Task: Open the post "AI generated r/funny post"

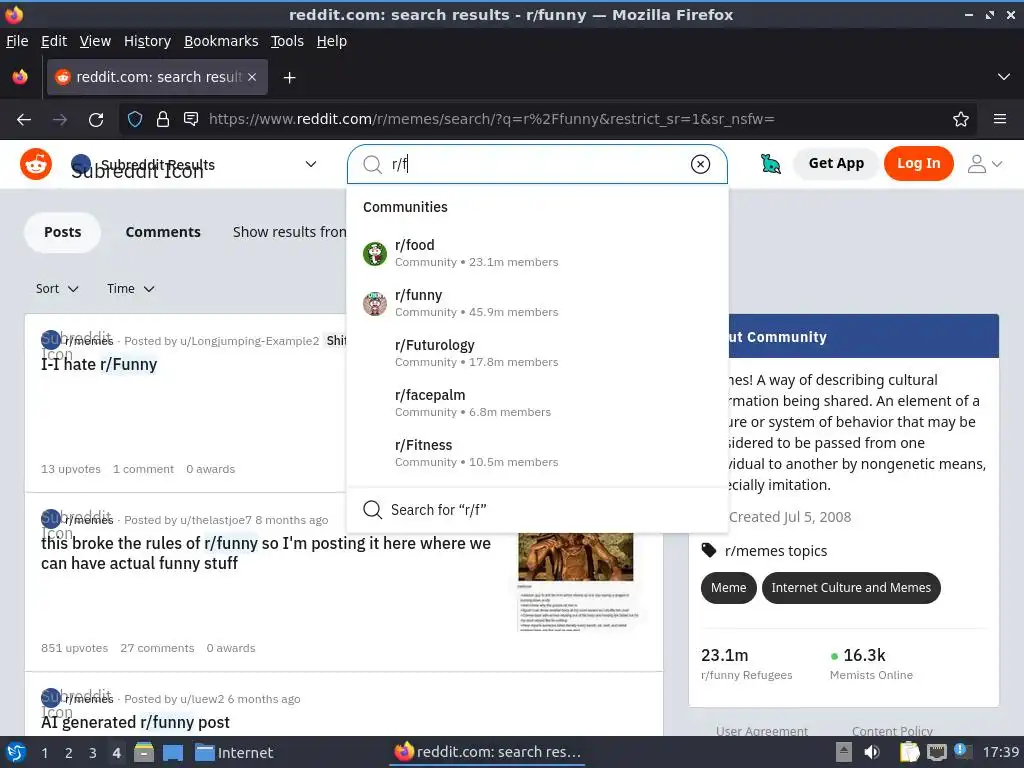Action: [x=135, y=722]
